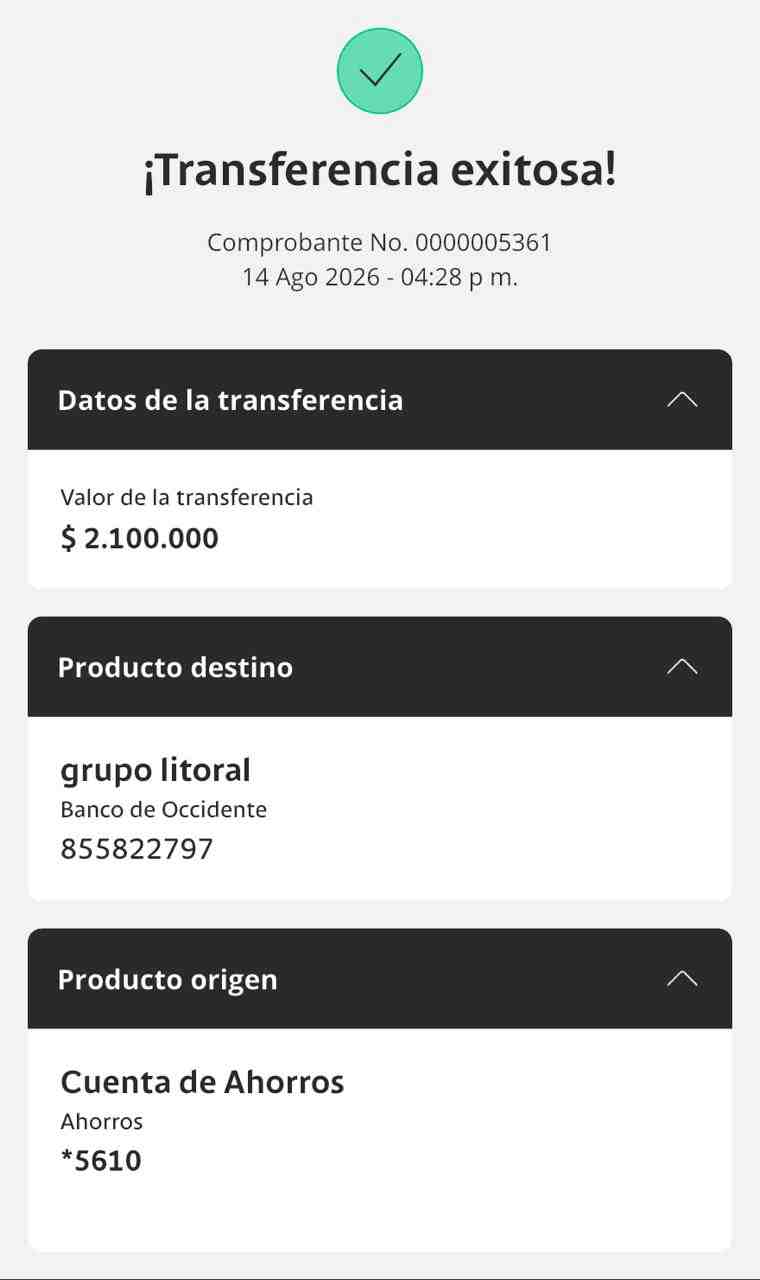Image resolution: width=760 pixels, height=1280 pixels.
Task: Click the Valor de la transferencia label
Action: click(x=187, y=497)
